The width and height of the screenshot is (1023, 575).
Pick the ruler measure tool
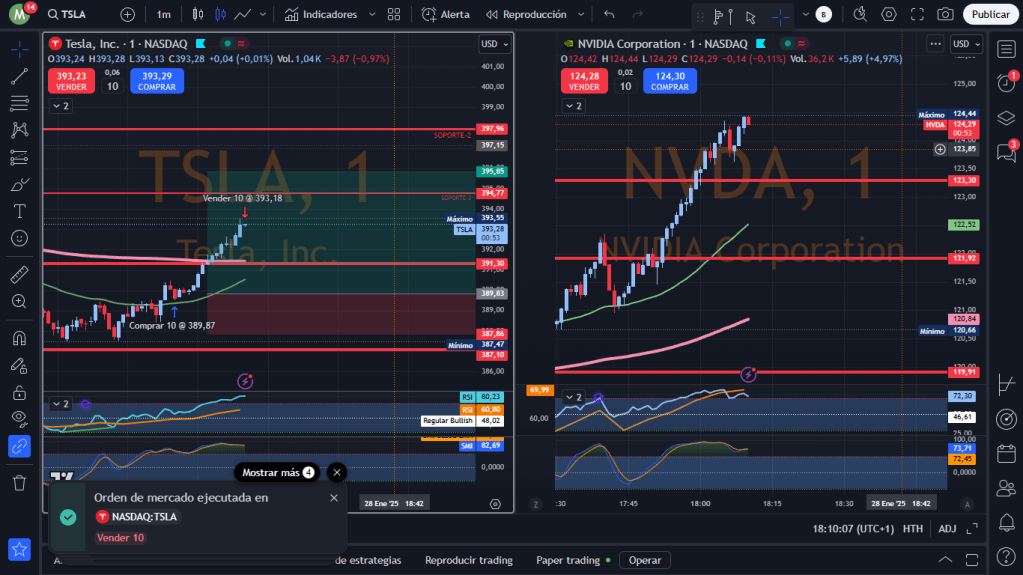(19, 274)
